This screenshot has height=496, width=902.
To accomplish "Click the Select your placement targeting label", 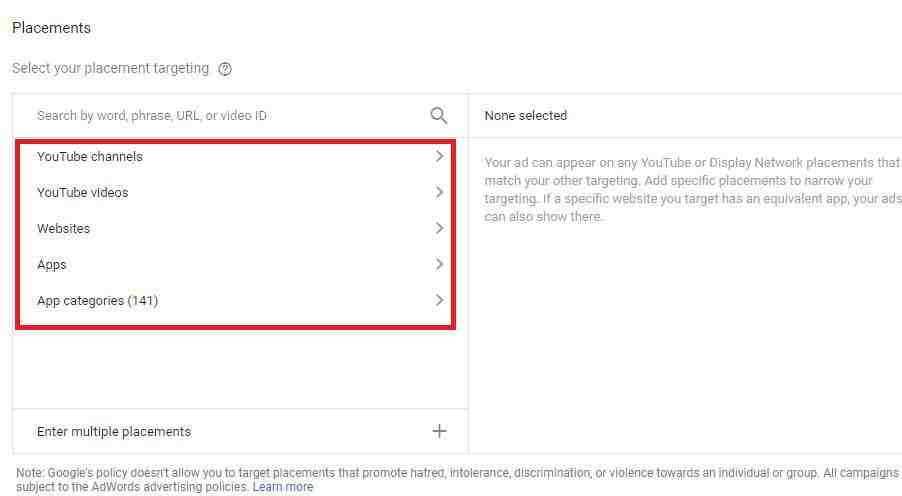I will coord(110,69).
